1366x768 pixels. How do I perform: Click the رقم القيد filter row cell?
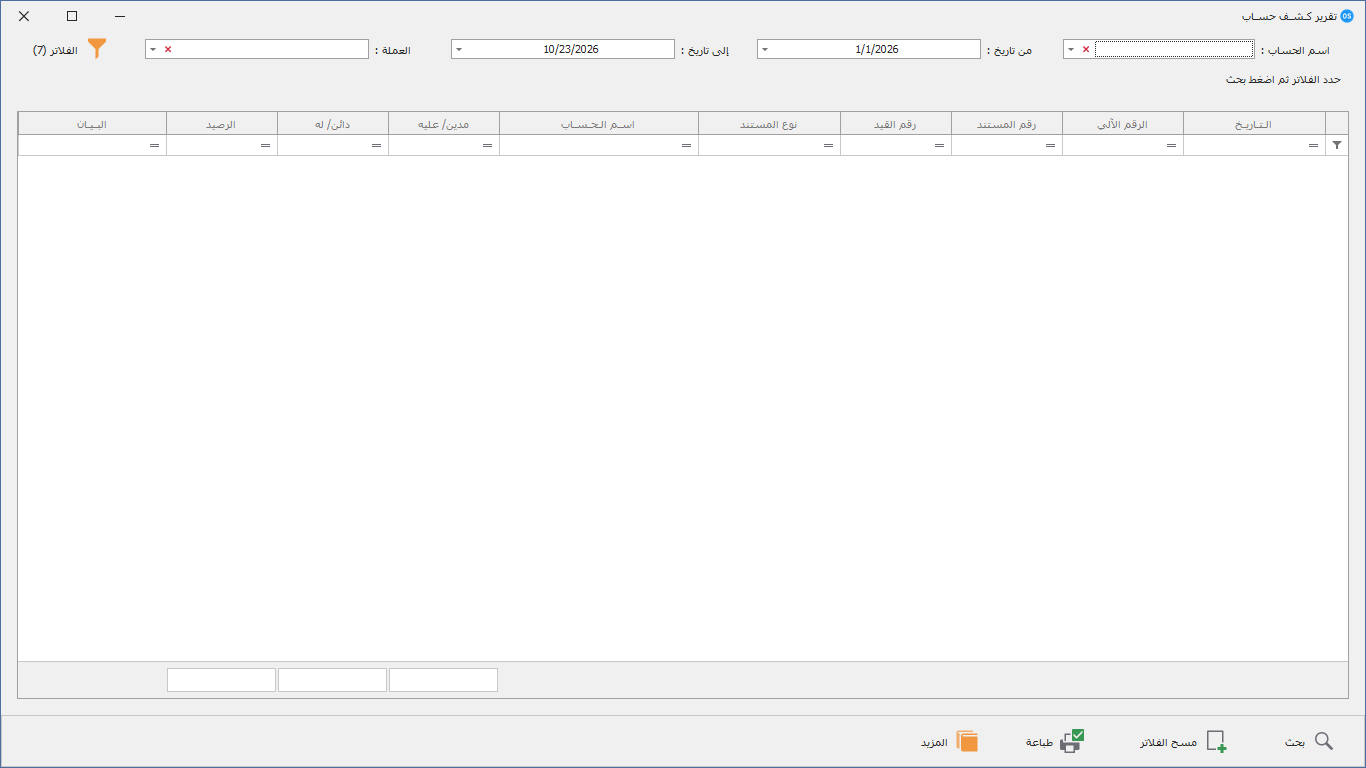coord(896,146)
